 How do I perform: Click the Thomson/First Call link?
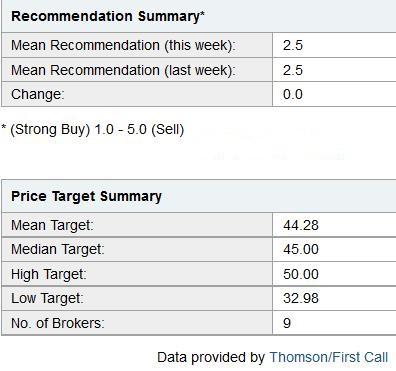tap(329, 357)
